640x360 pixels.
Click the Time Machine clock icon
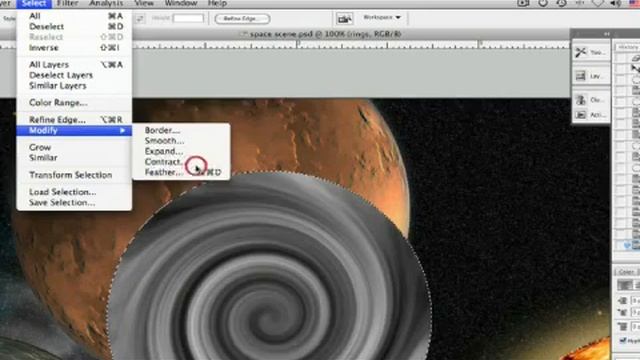(x=562, y=3)
